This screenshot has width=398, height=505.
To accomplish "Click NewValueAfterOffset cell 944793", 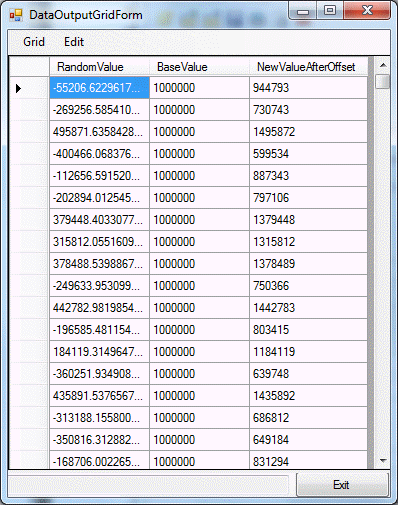I will pos(309,88).
